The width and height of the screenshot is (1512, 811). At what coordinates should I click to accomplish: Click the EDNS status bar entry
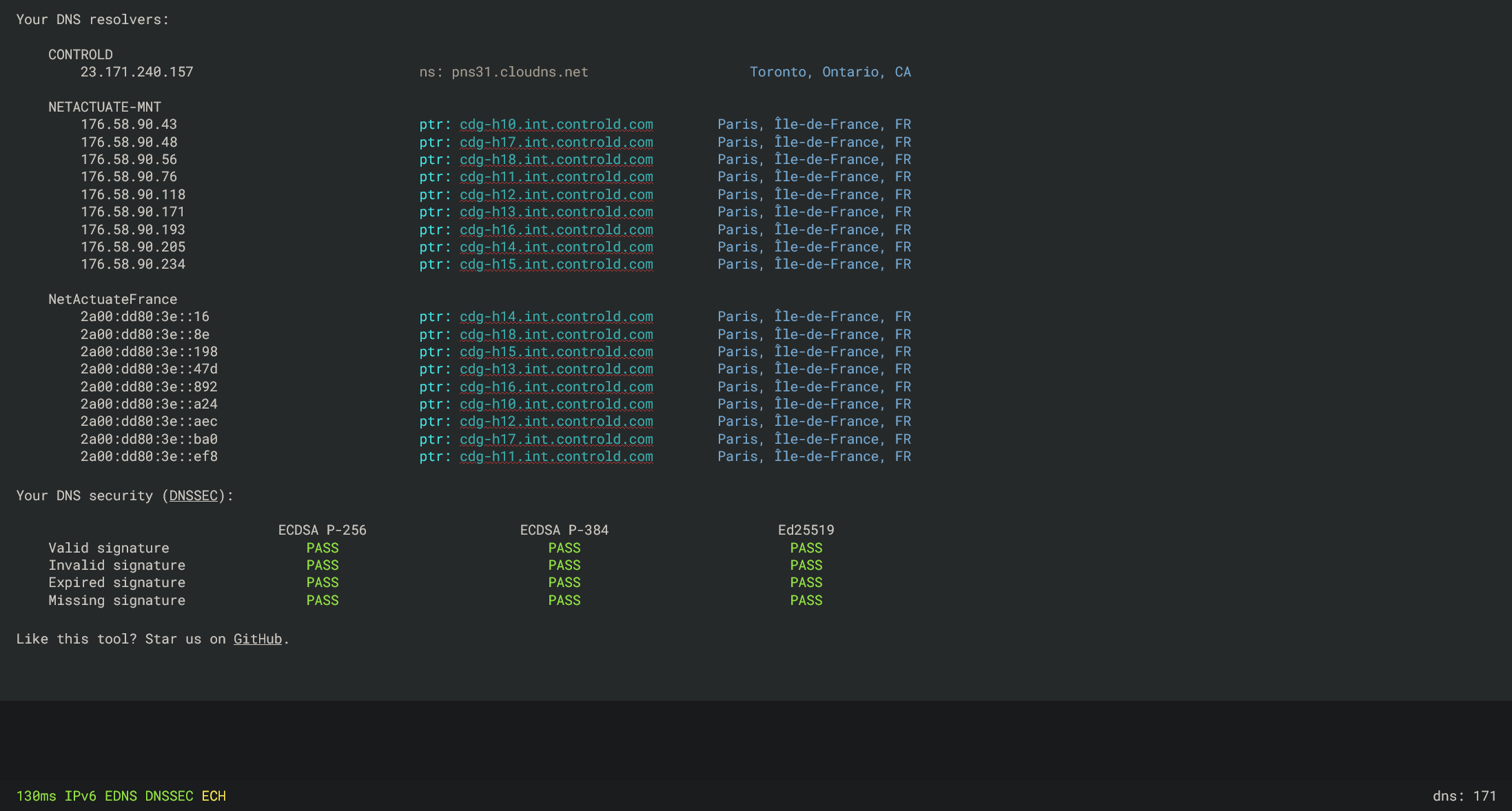(121, 796)
